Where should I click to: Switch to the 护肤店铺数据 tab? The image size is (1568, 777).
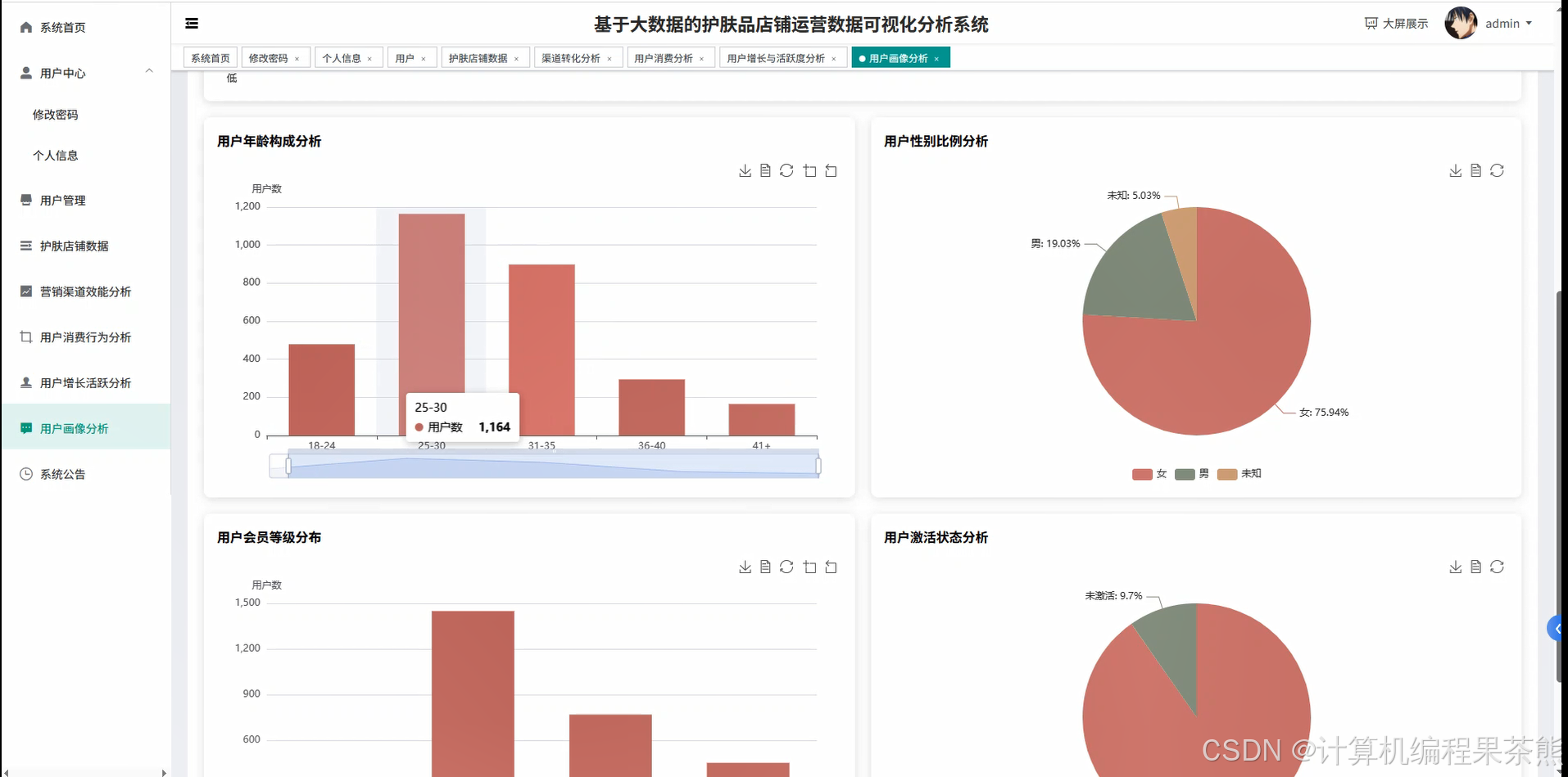pos(478,58)
